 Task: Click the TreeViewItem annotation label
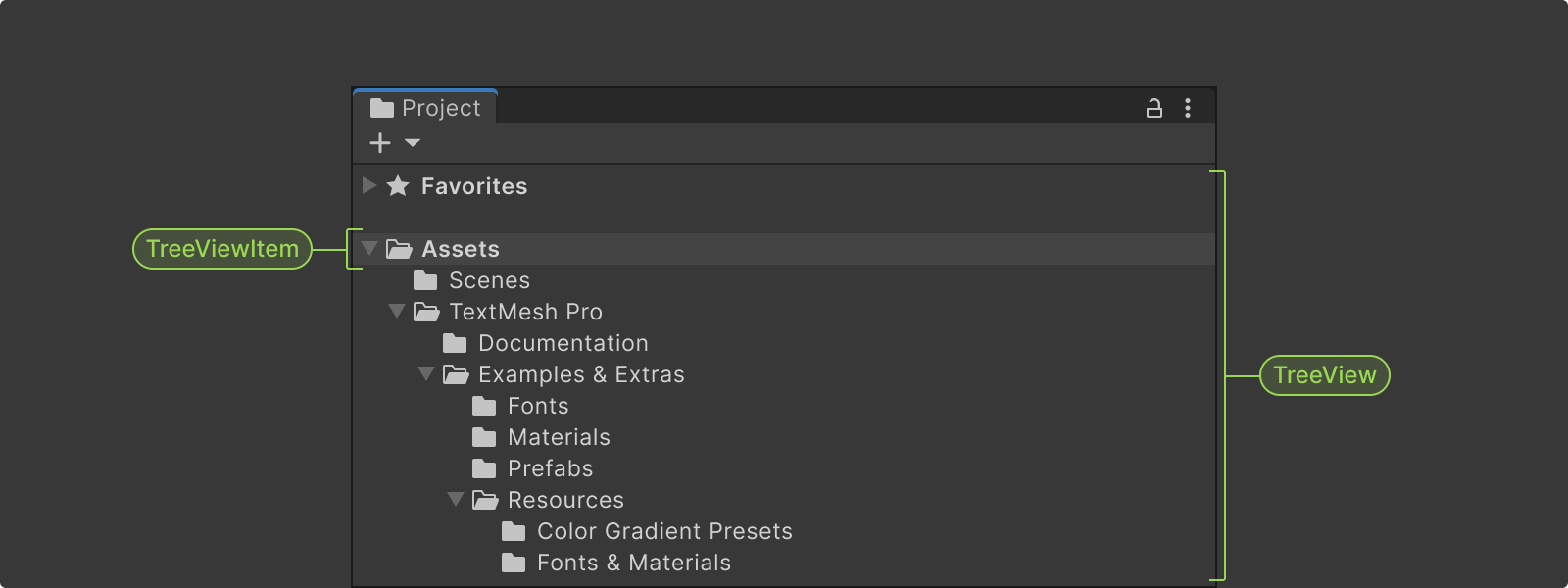coord(222,249)
